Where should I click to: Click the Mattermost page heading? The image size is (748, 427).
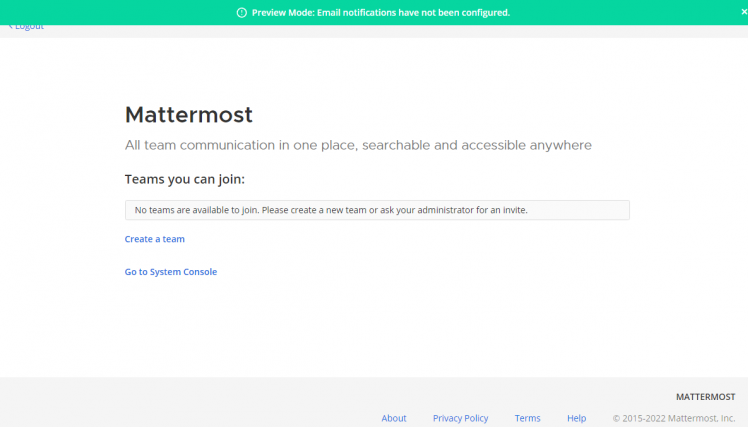coord(189,115)
